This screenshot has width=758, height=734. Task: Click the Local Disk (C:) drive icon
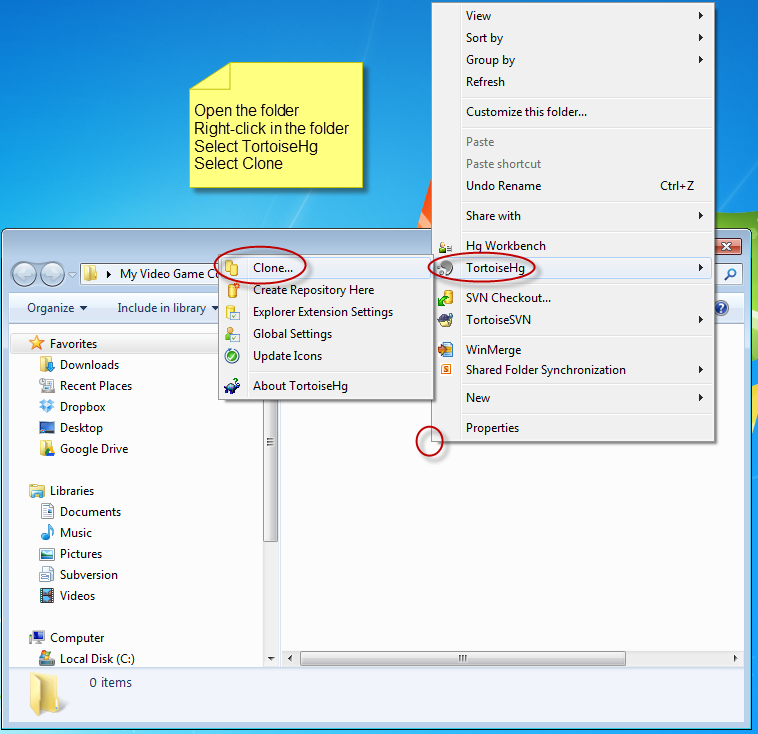[x=47, y=658]
